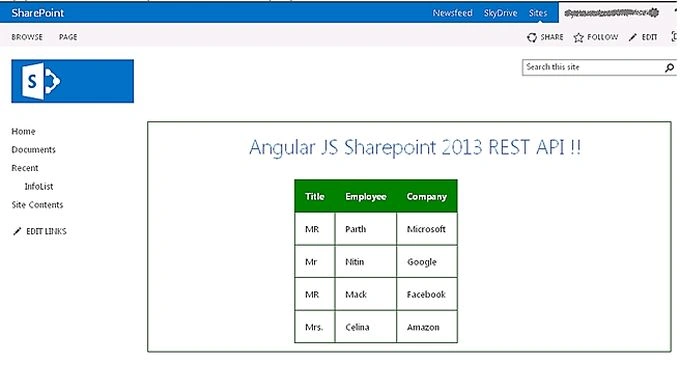Open Documents in left navigation
The width and height of the screenshot is (680, 365).
33,150
